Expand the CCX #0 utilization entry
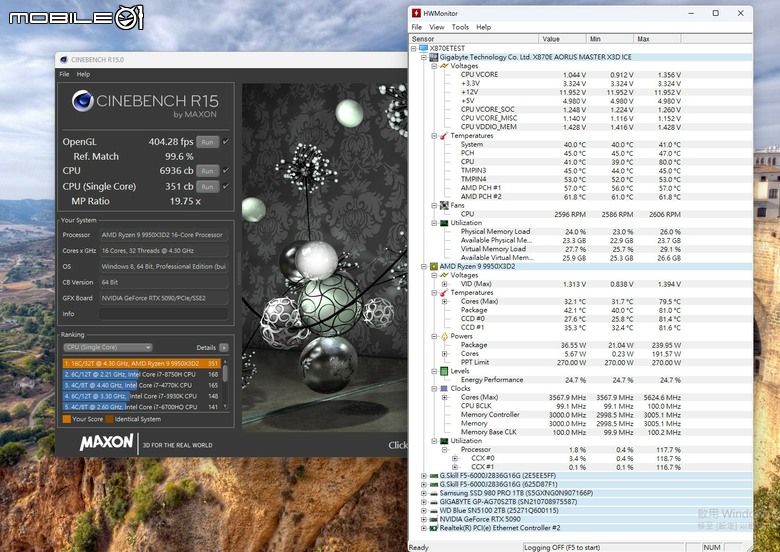 pos(455,458)
